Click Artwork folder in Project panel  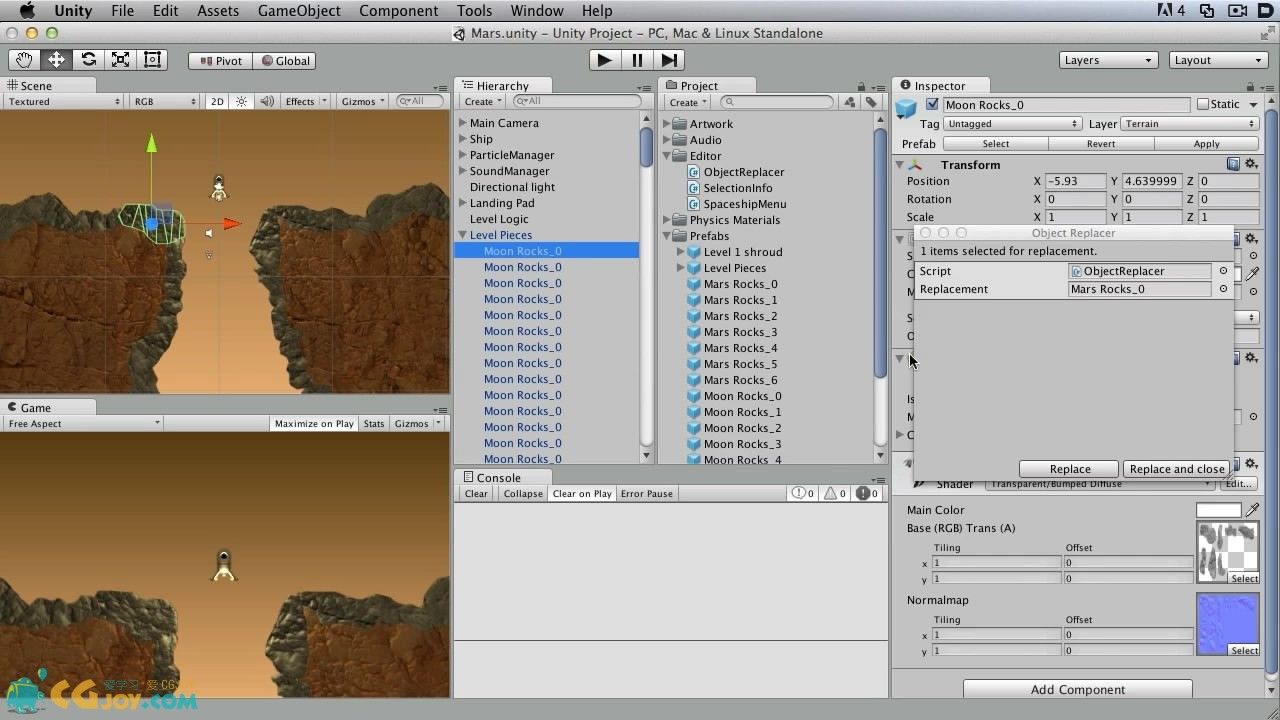coord(710,124)
